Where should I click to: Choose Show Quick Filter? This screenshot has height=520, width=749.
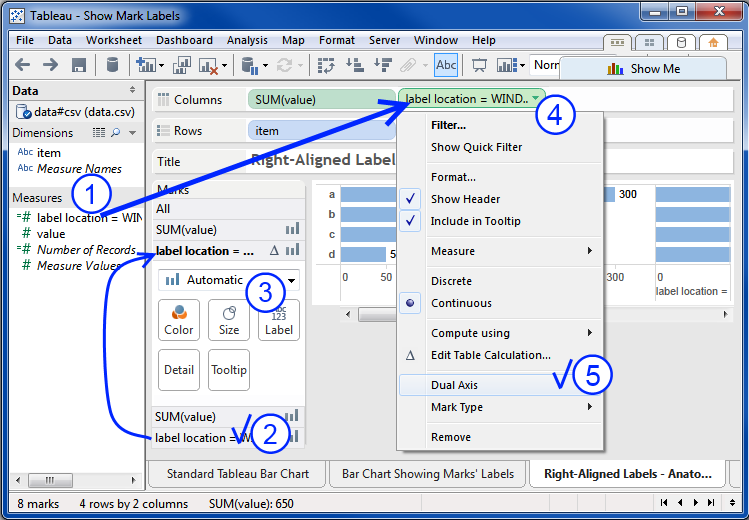[500, 147]
